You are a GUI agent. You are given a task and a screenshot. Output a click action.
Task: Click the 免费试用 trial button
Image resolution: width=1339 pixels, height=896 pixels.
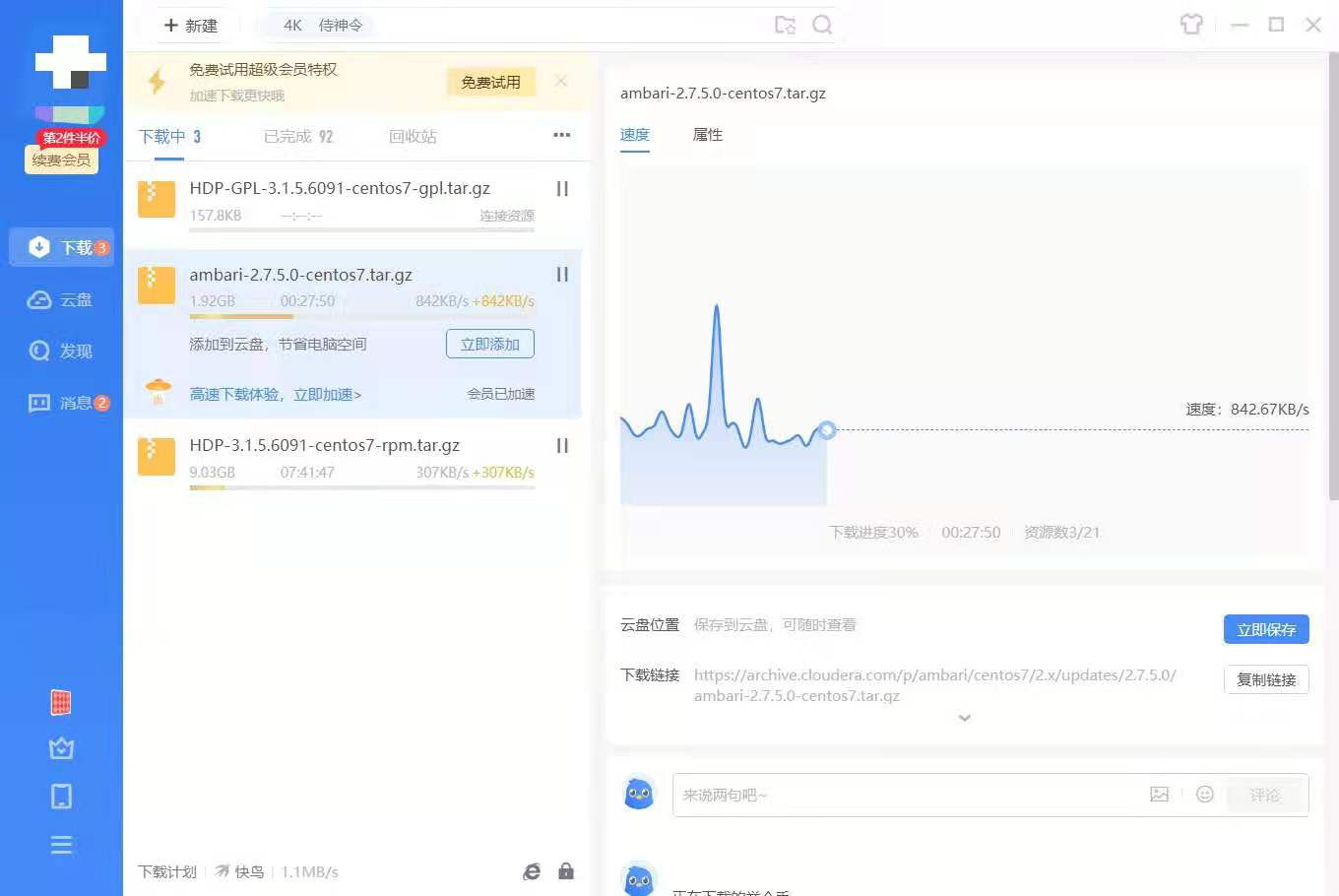click(490, 82)
